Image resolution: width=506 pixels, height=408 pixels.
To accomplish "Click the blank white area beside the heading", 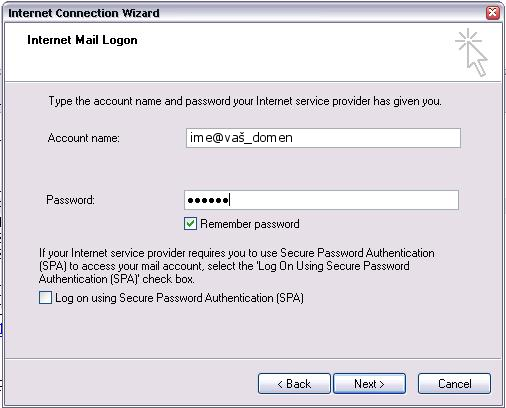I will (293, 52).
